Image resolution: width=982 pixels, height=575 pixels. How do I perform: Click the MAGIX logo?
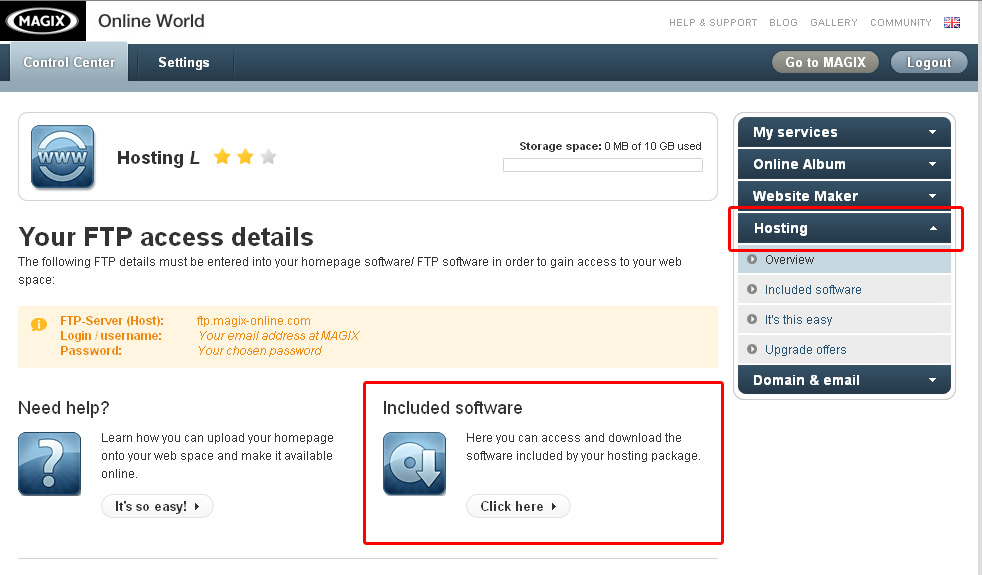click(x=42, y=21)
